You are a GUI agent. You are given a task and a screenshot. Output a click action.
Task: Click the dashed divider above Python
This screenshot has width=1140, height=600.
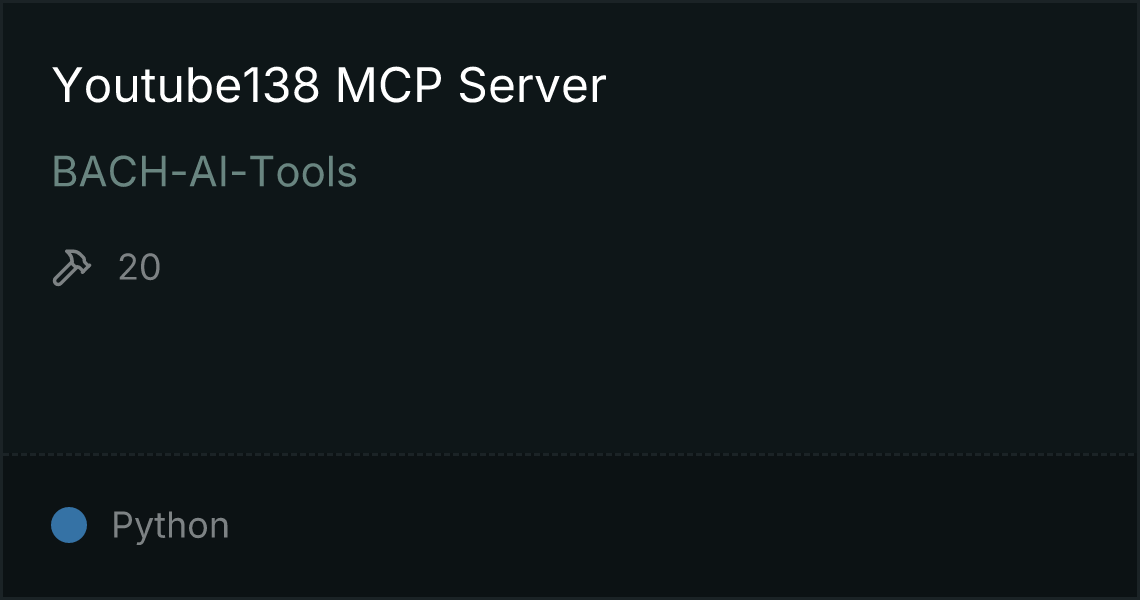tap(570, 455)
